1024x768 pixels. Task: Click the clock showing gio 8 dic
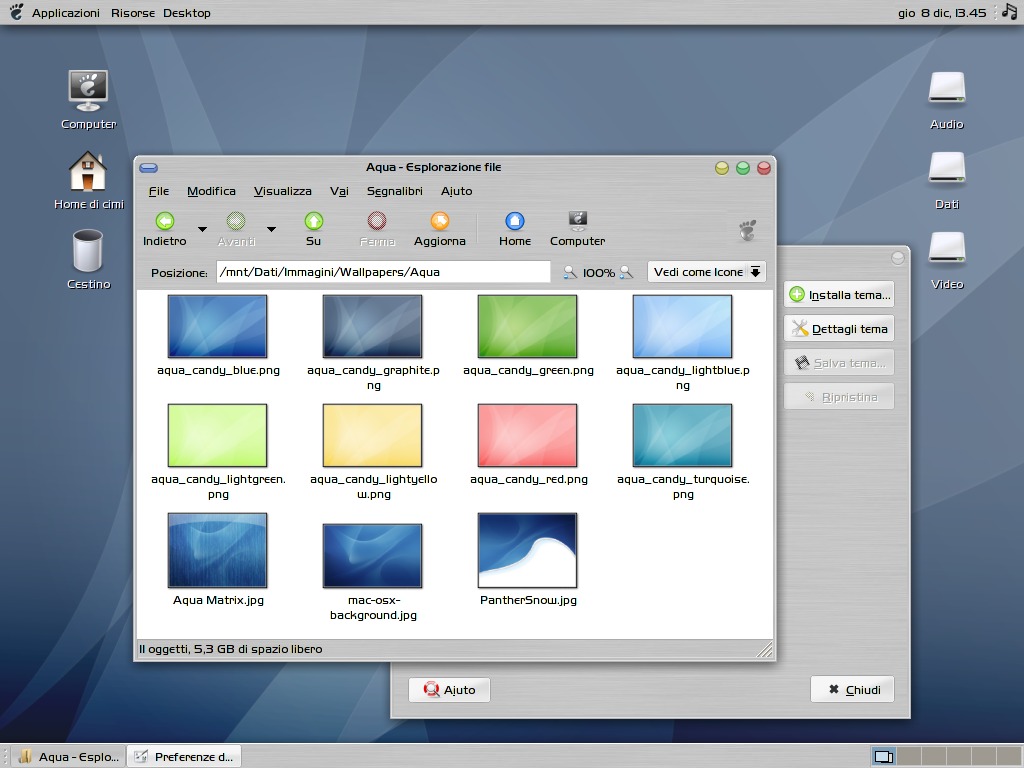point(942,12)
